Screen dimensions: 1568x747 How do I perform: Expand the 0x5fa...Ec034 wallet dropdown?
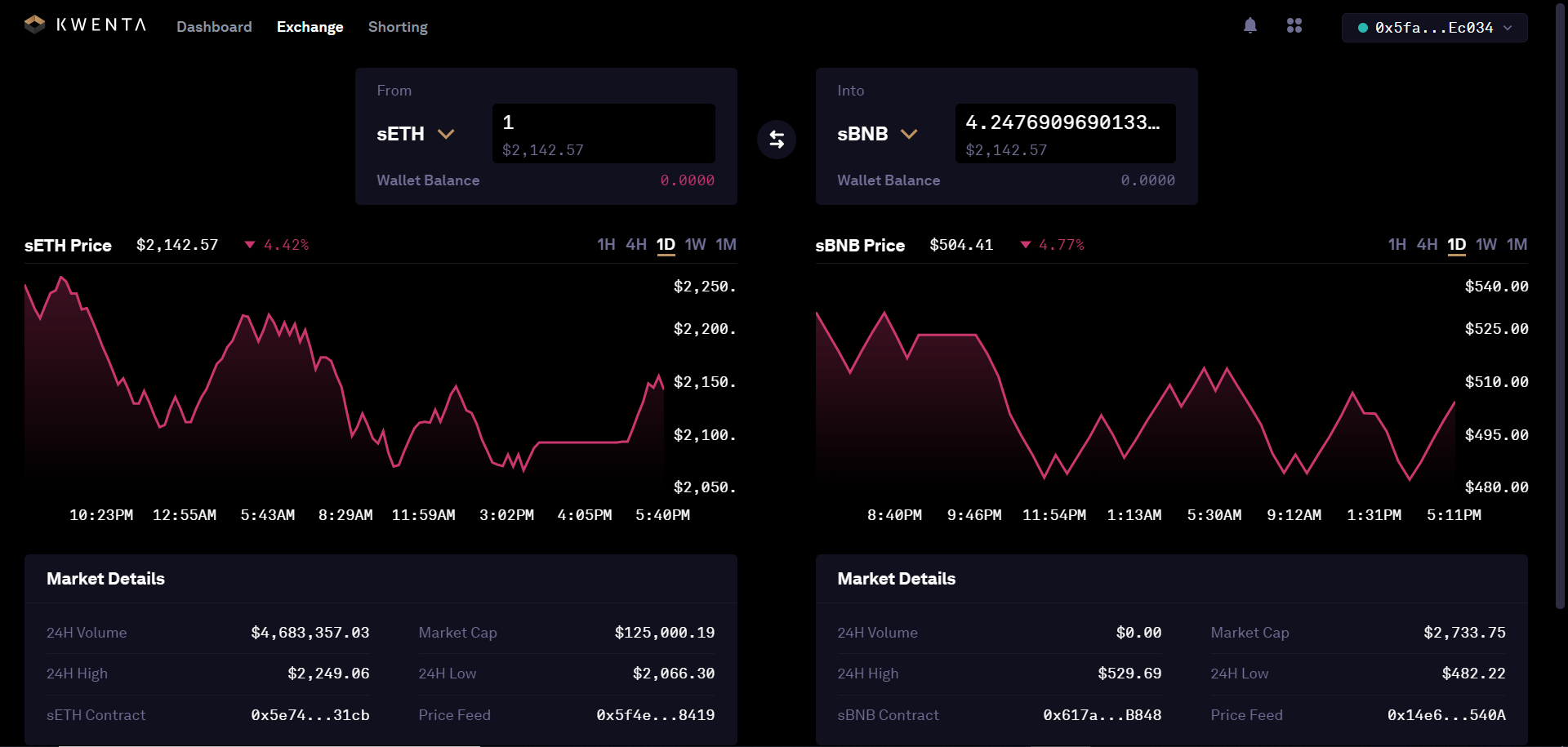1435,28
